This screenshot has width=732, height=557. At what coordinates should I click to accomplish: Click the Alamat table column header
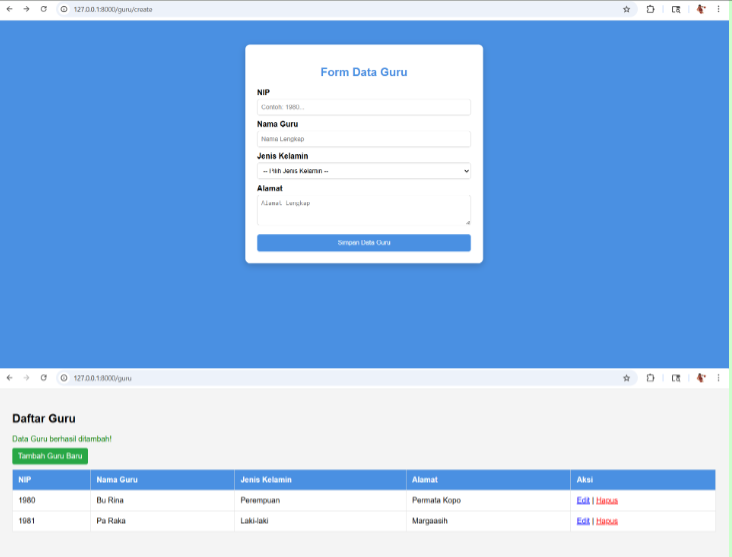coord(488,479)
